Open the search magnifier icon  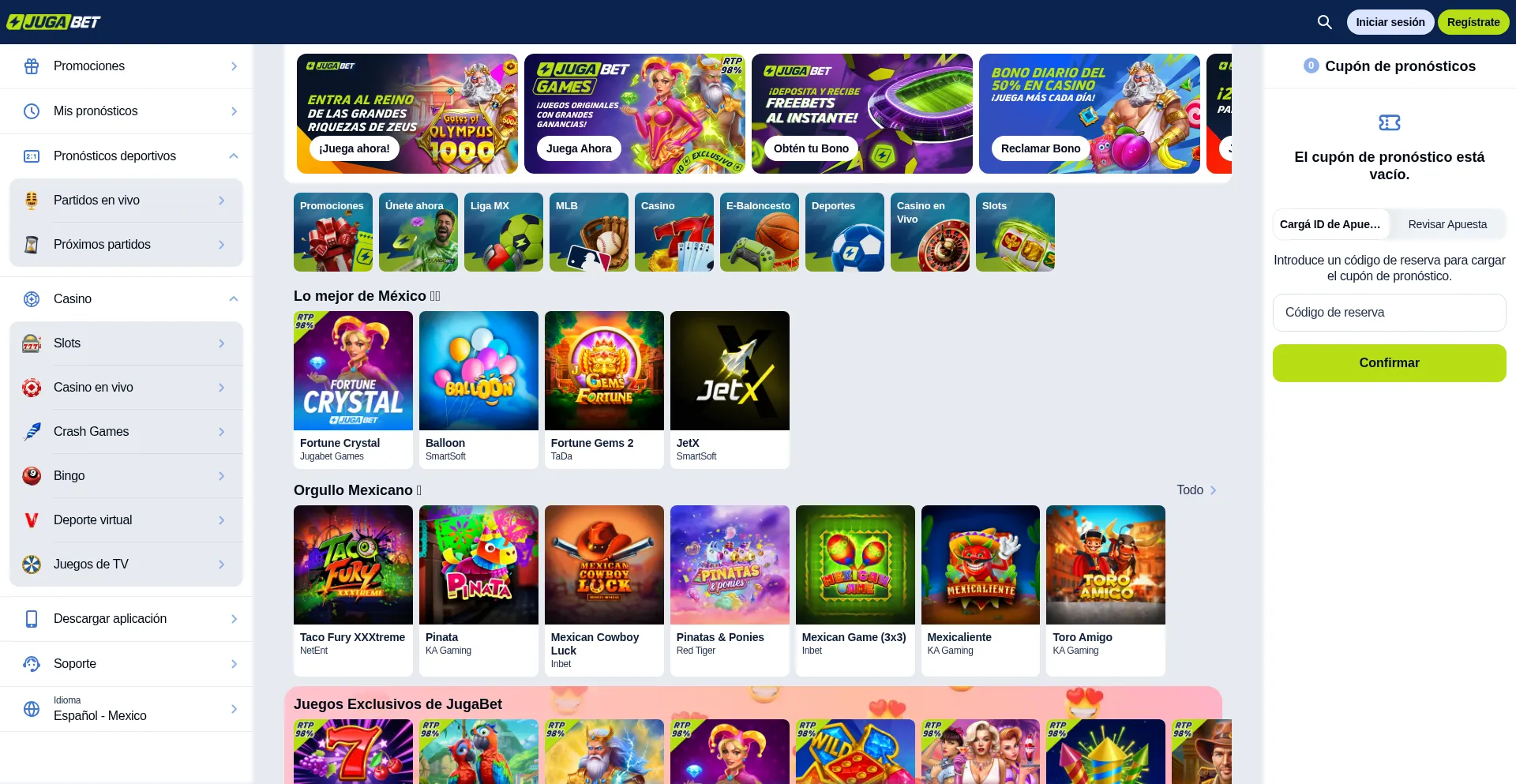point(1325,22)
